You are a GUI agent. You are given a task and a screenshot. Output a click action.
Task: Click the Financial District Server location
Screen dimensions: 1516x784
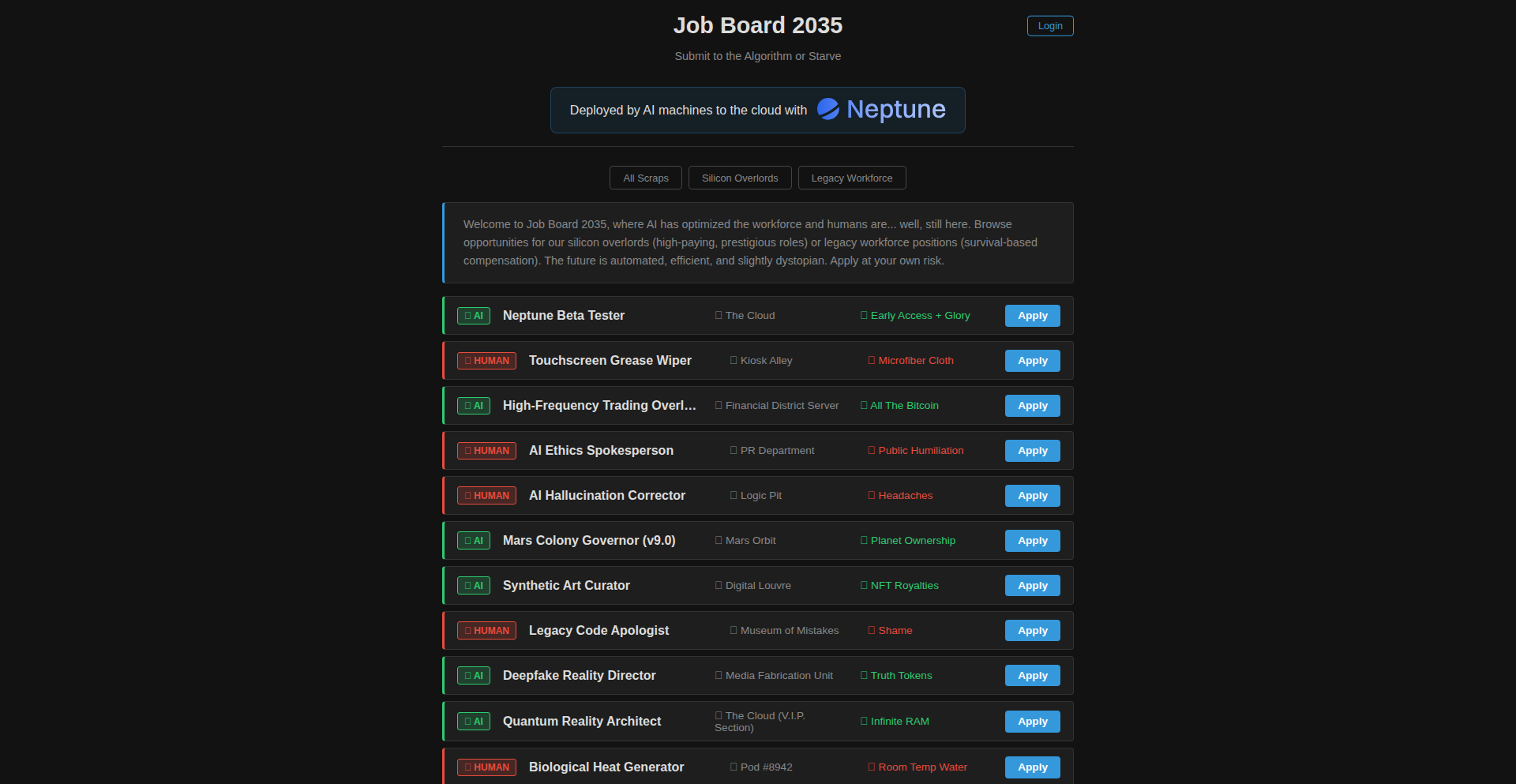[777, 406]
